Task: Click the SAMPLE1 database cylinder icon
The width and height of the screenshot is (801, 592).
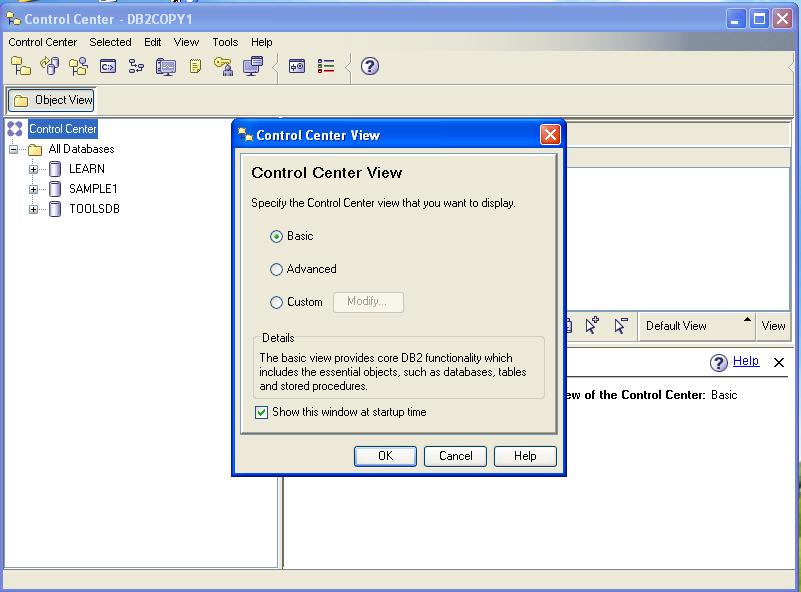Action: coord(55,189)
